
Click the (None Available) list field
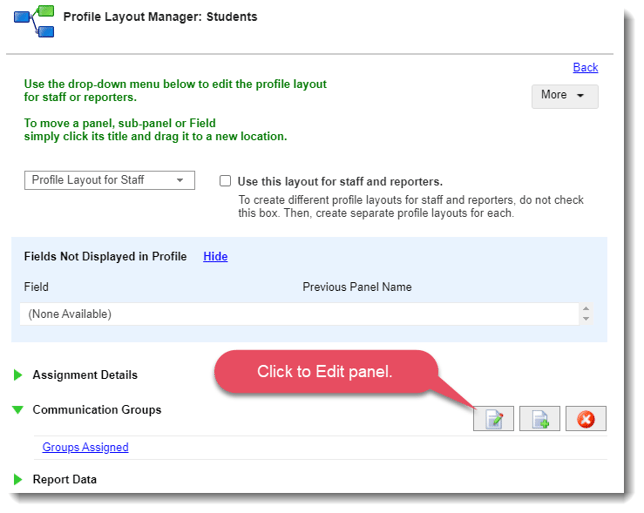(x=300, y=314)
